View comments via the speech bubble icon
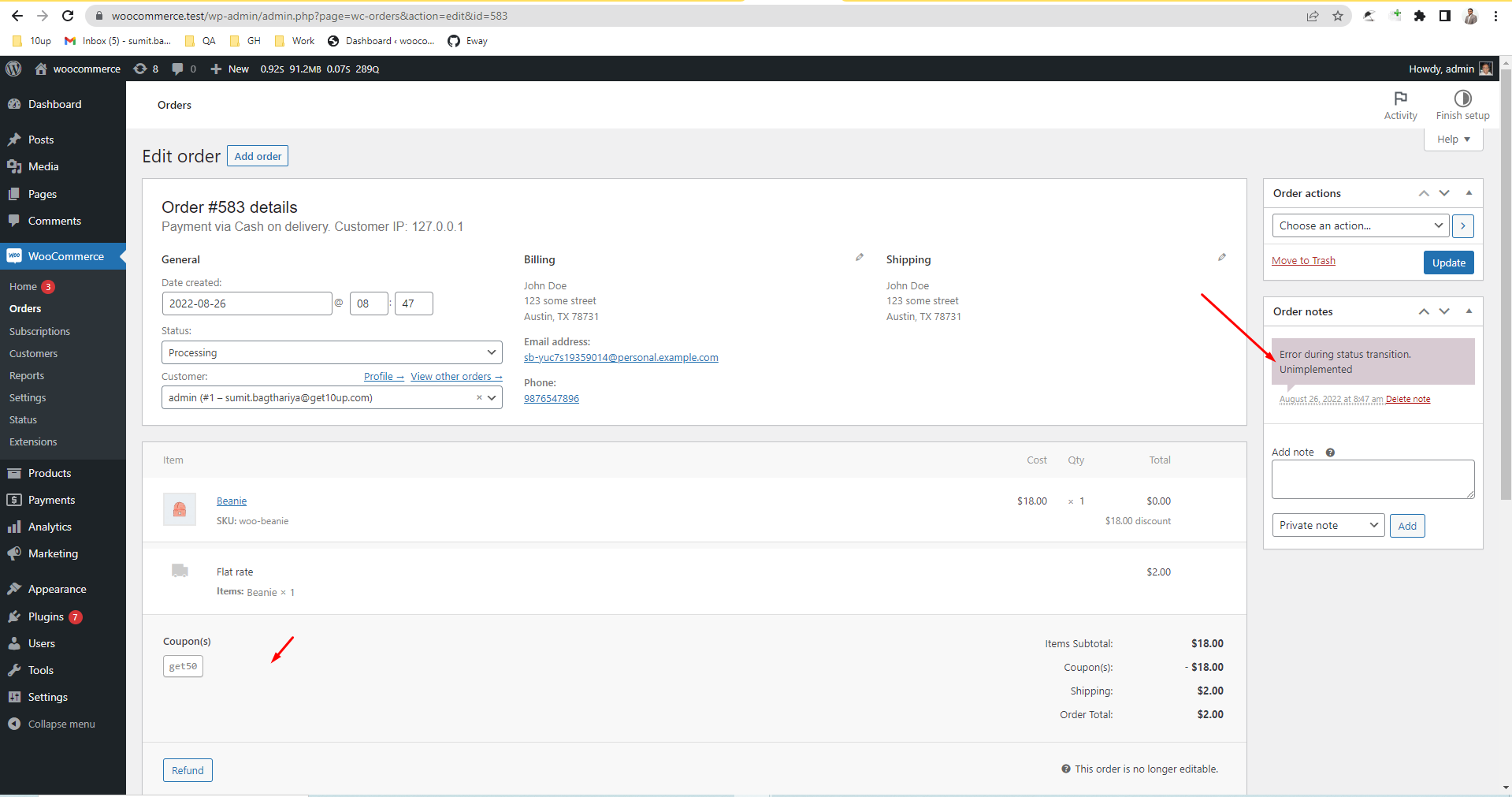 tap(180, 69)
